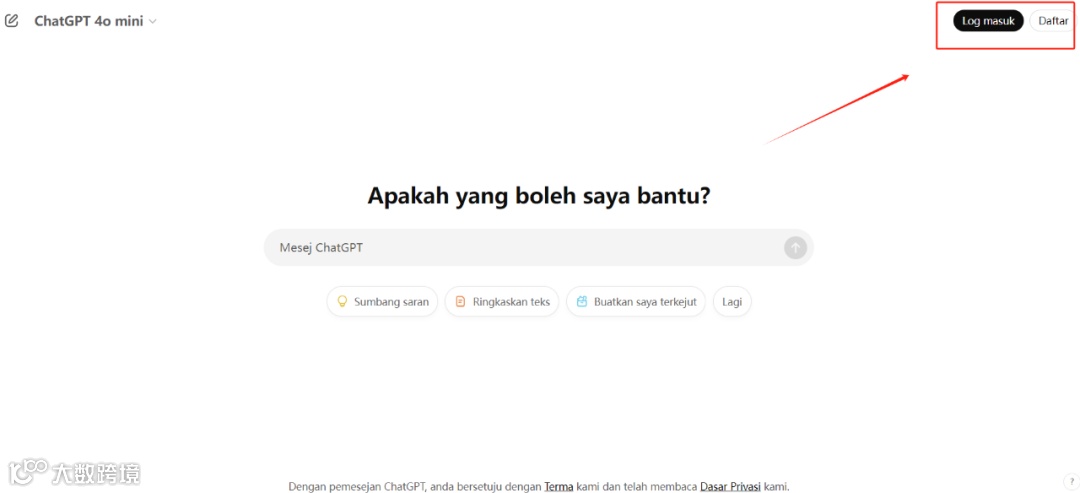Focus the Mesej ChatGPT input field
The image size is (1080, 493).
pyautogui.click(x=539, y=248)
